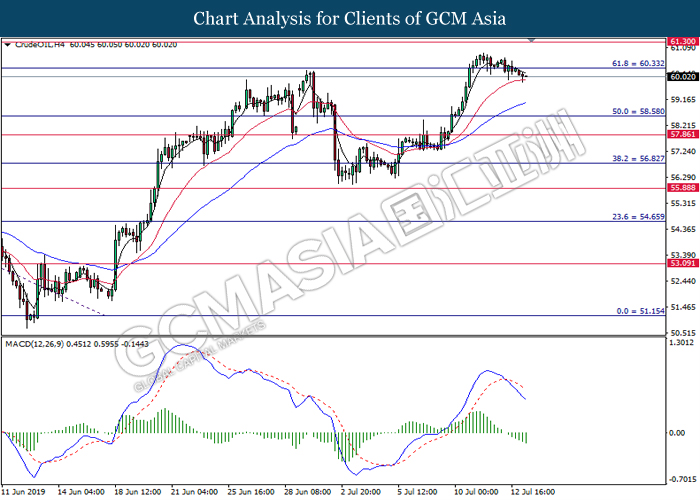Click the 55.315 price scale value
This screenshot has height=500, width=700.
tap(683, 203)
